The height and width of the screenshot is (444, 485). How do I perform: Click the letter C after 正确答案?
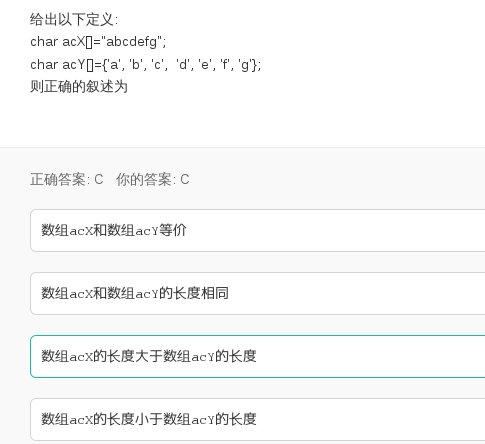pos(99,179)
